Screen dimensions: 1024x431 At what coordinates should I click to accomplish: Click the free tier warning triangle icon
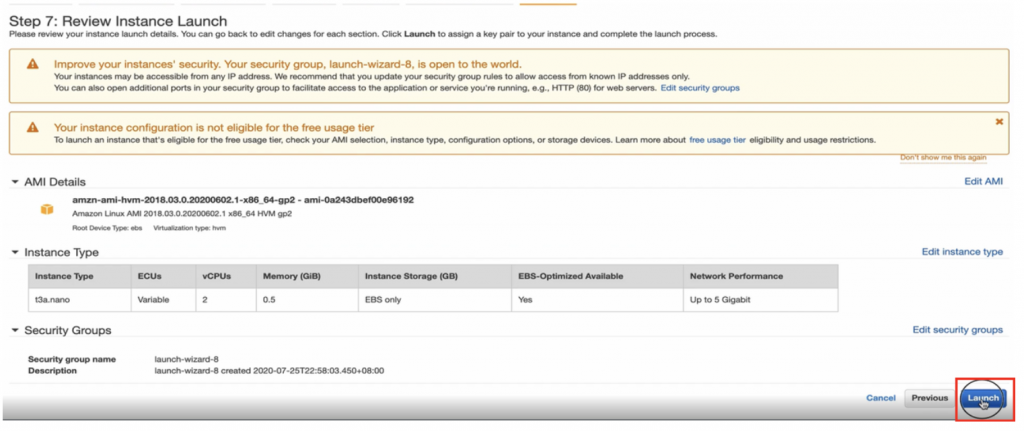[x=33, y=127]
